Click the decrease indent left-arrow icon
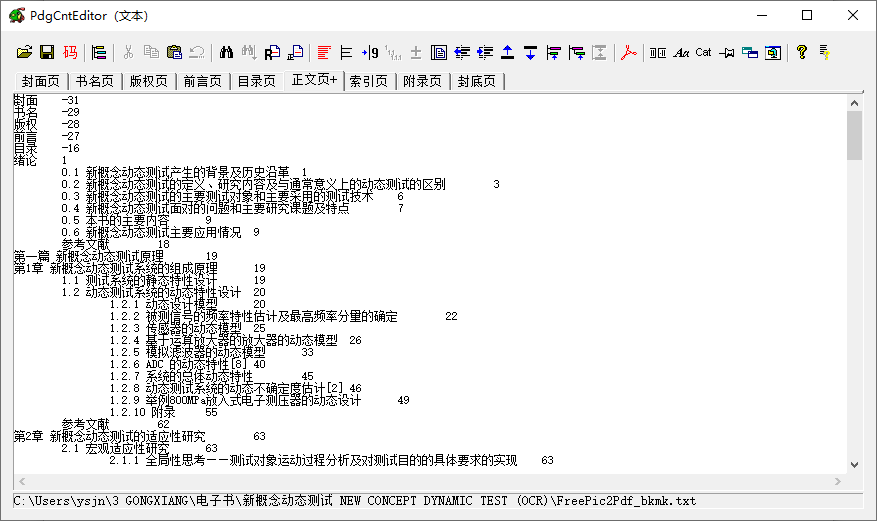The width and height of the screenshot is (877, 521). [462, 53]
